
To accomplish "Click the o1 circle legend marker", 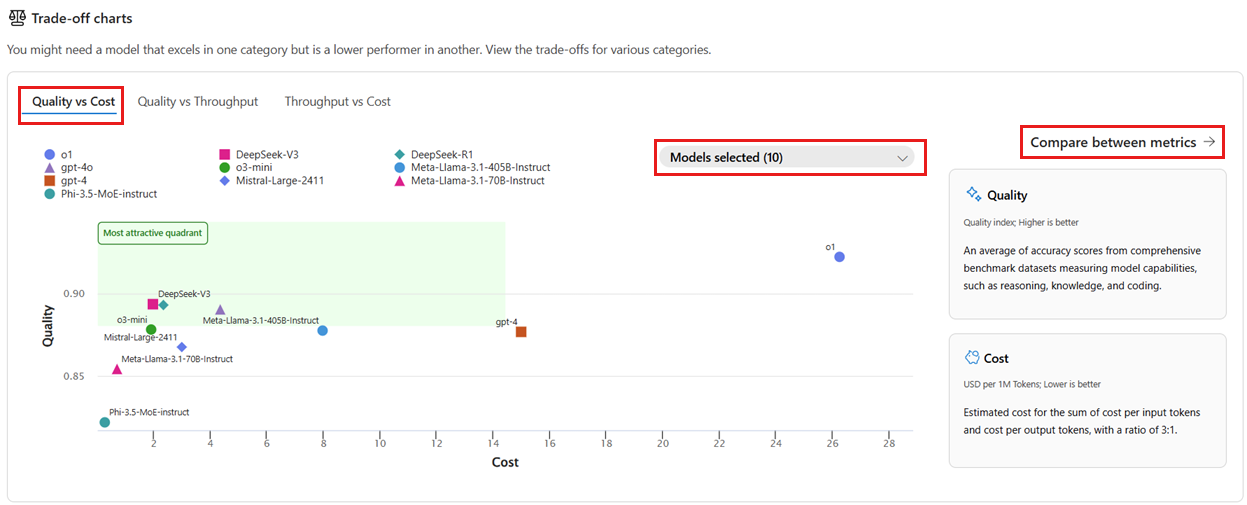I will (49, 155).
